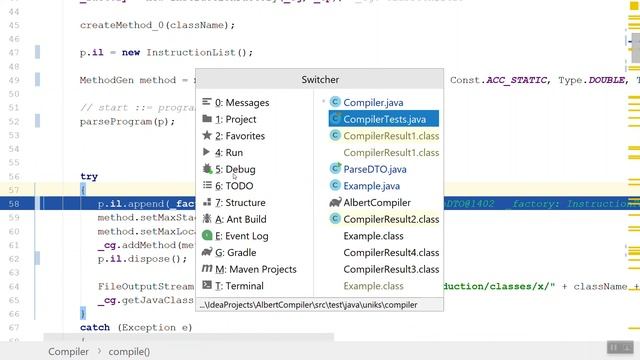Click Const.ACC_STATIC in code
The image size is (640, 360).
[498, 80]
